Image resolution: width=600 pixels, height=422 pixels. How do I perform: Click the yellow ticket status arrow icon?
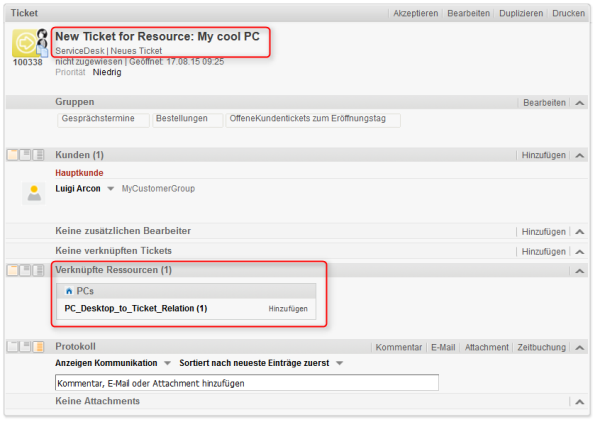pos(25,43)
